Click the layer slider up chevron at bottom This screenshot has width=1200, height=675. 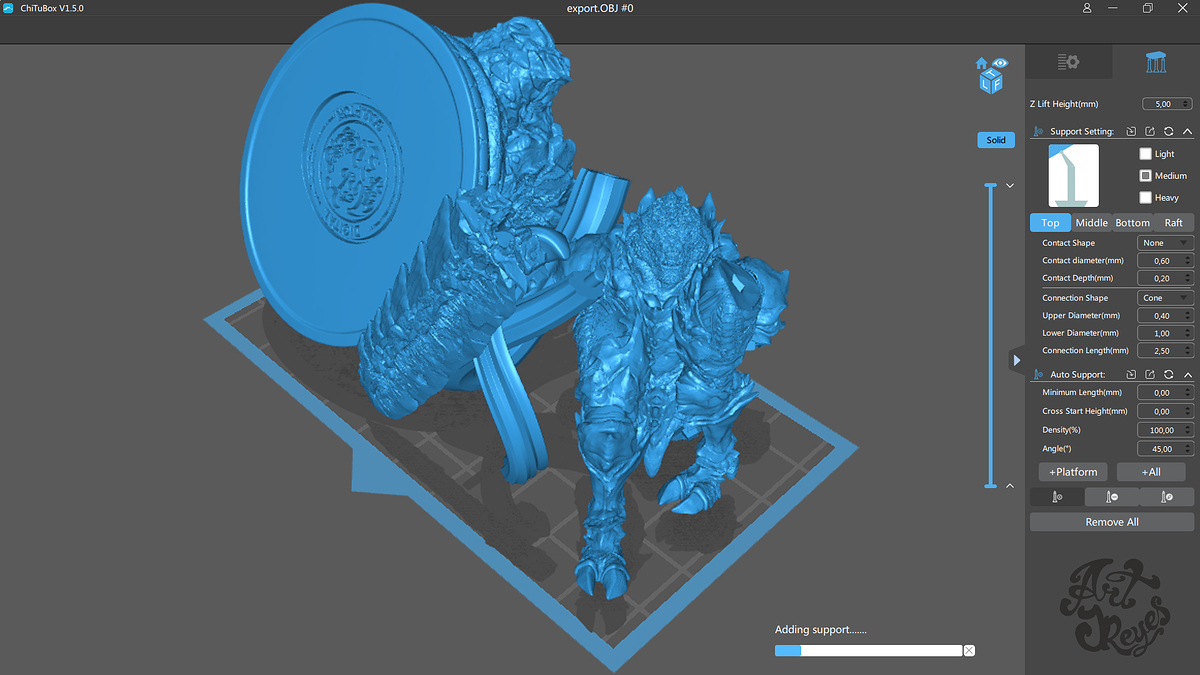click(x=1010, y=485)
